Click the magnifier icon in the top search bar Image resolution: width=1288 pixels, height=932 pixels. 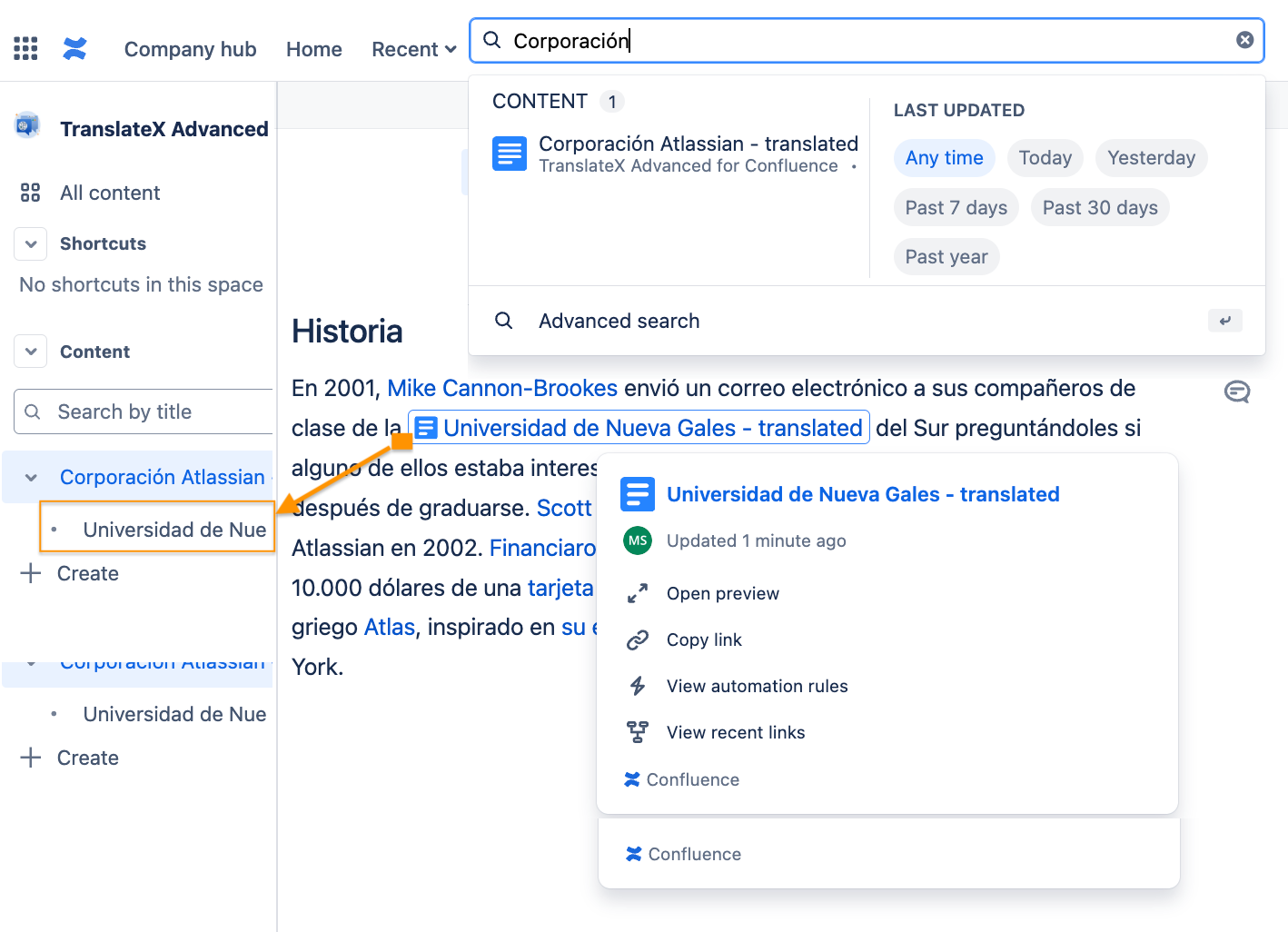tap(491, 40)
